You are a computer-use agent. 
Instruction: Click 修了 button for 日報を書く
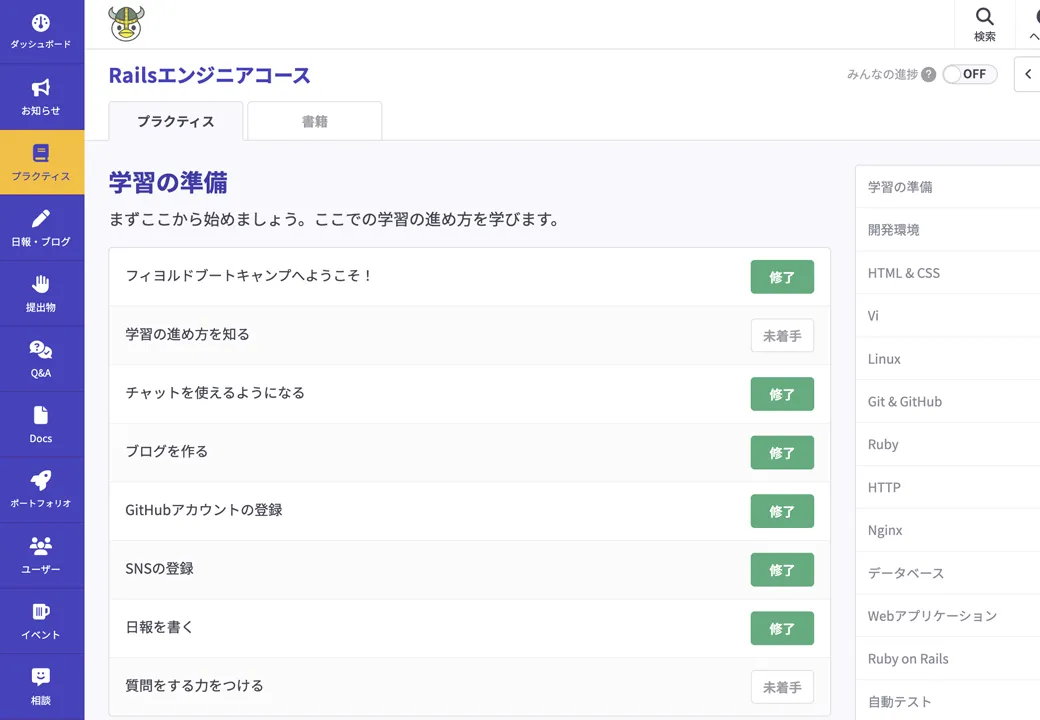782,629
